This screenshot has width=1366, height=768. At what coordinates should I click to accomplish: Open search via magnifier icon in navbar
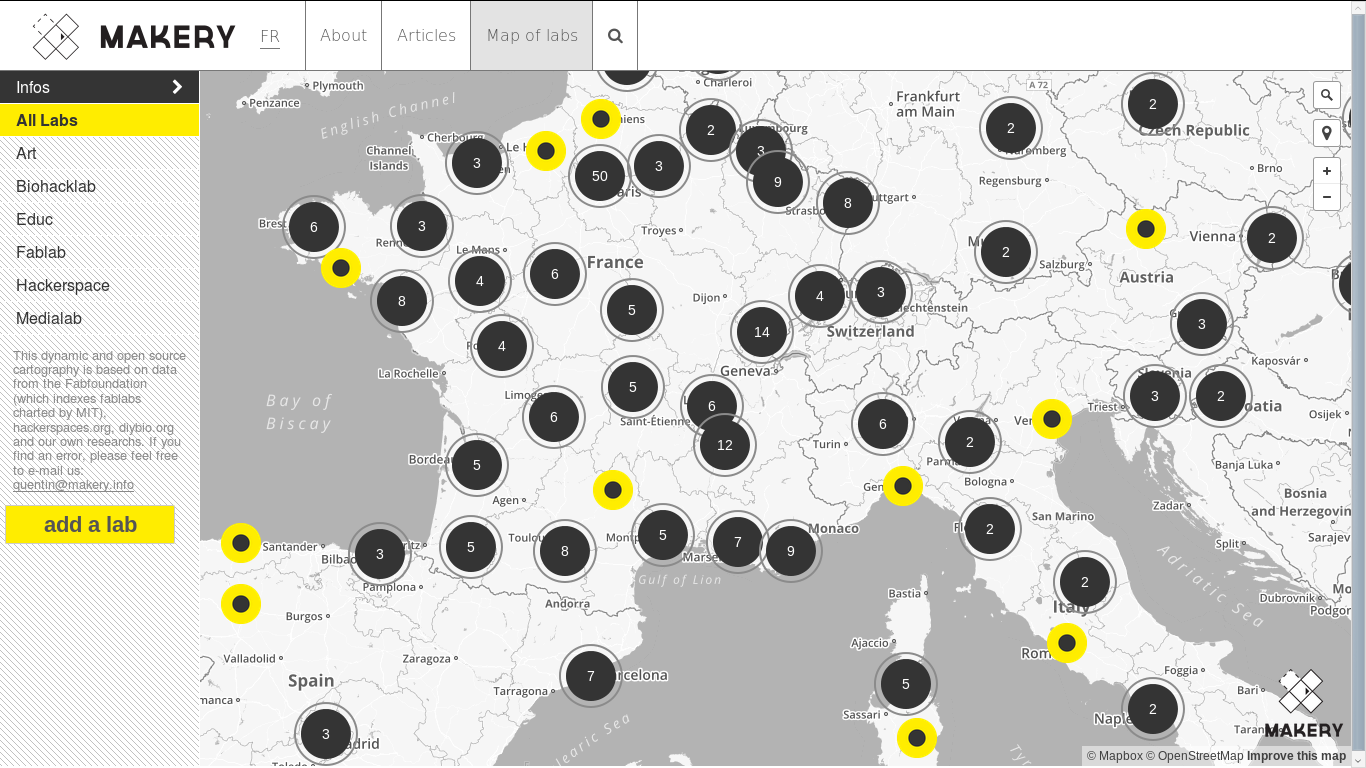click(x=615, y=36)
